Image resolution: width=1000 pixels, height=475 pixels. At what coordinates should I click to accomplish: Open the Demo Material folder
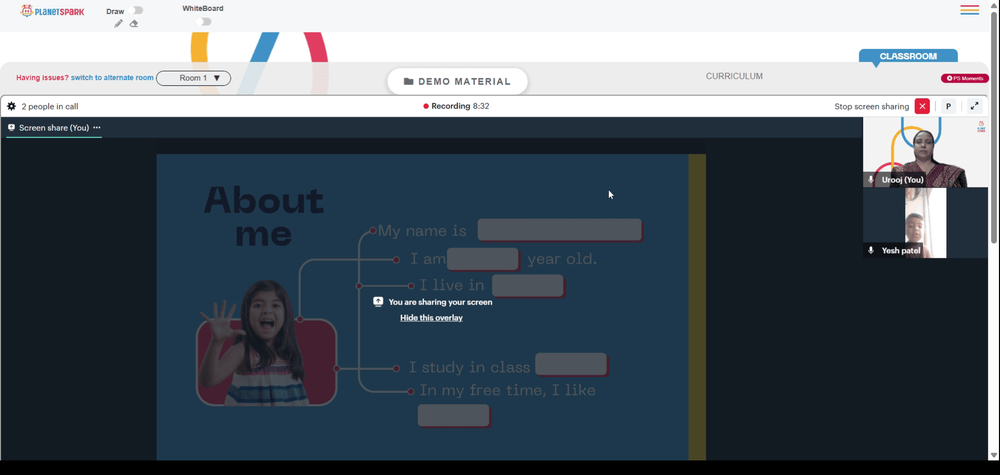(457, 82)
